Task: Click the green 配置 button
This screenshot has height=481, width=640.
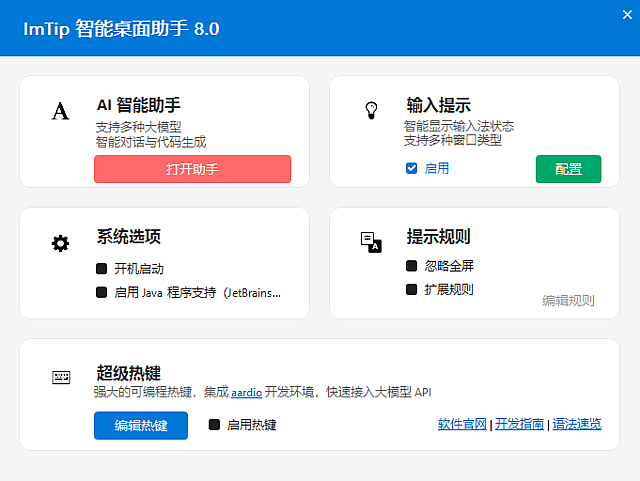Action: [568, 169]
